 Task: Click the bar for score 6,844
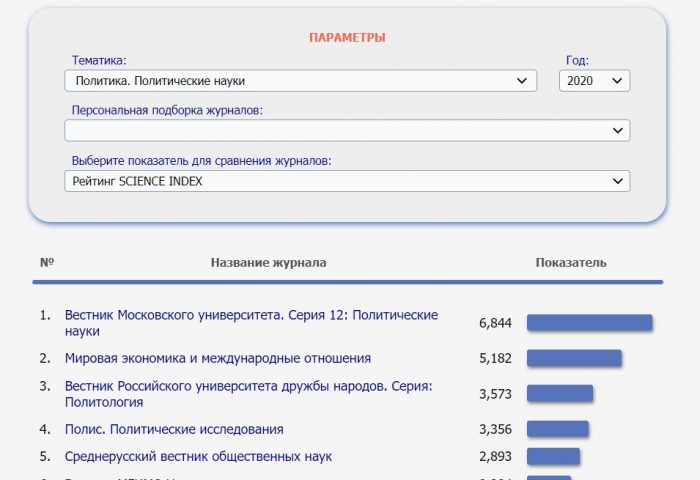589,322
